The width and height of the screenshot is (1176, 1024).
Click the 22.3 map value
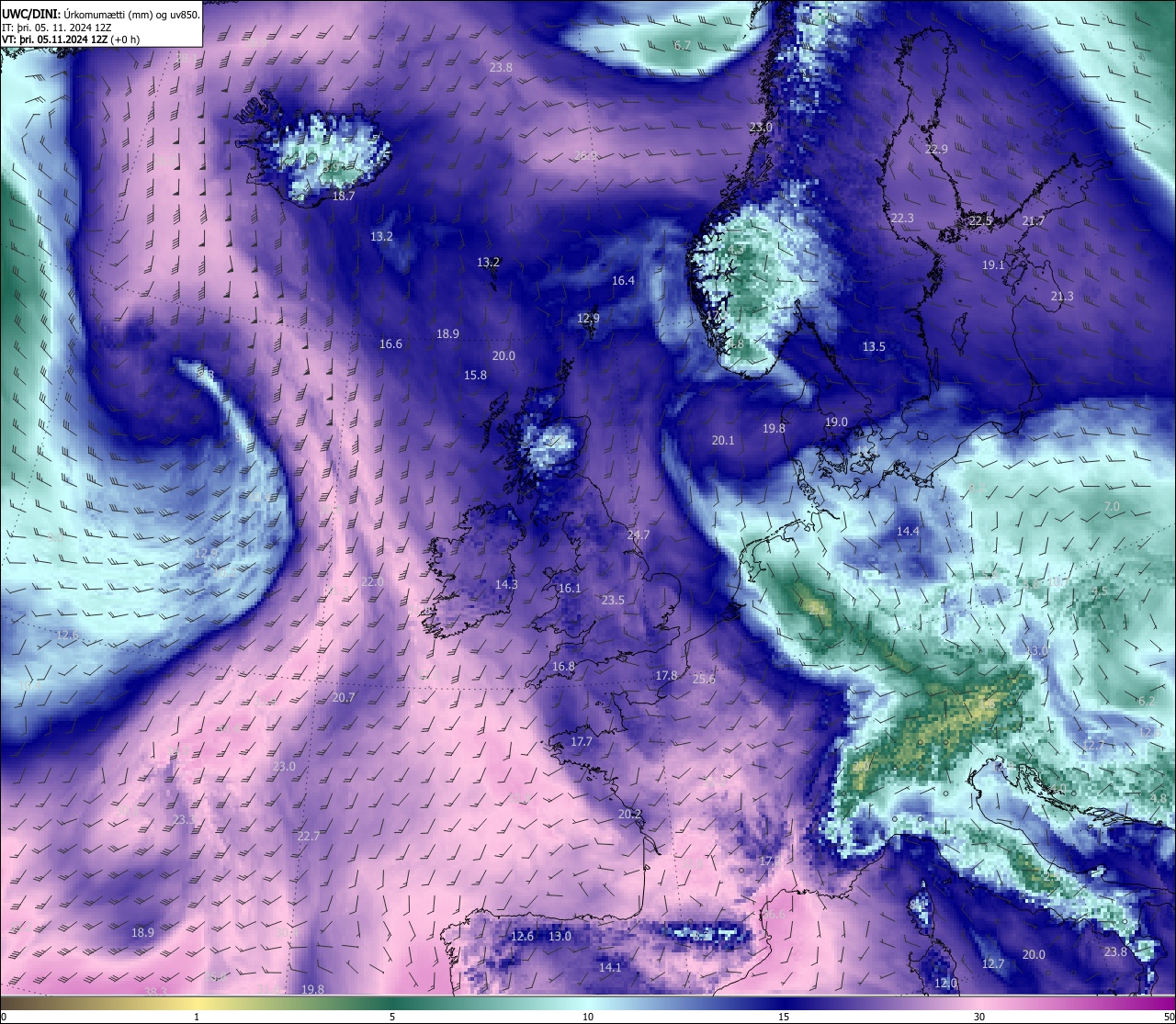[902, 218]
